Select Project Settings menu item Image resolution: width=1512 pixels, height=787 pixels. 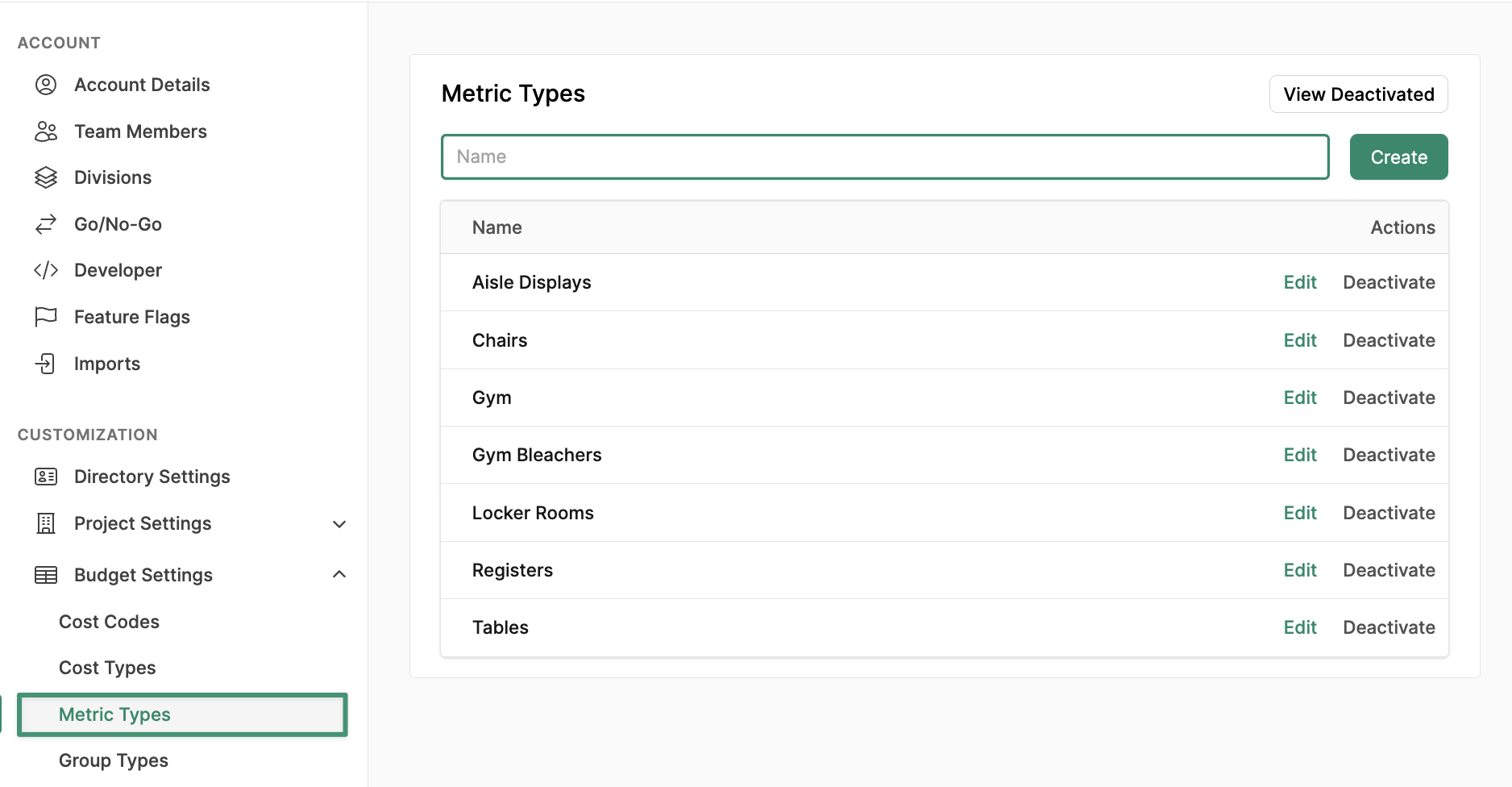143,523
